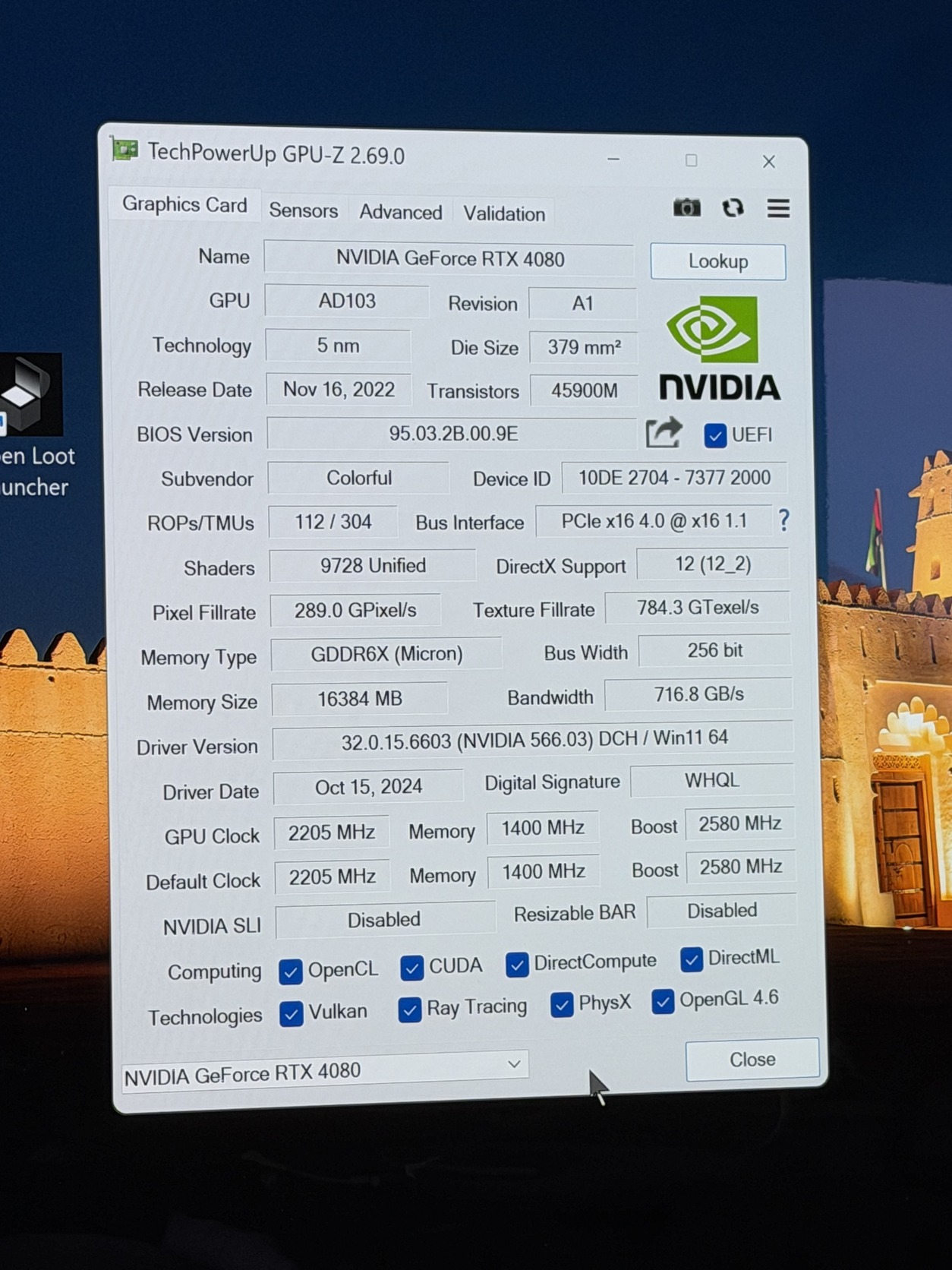Open the hamburger menu icon
This screenshot has height=1270, width=952.
(x=778, y=208)
